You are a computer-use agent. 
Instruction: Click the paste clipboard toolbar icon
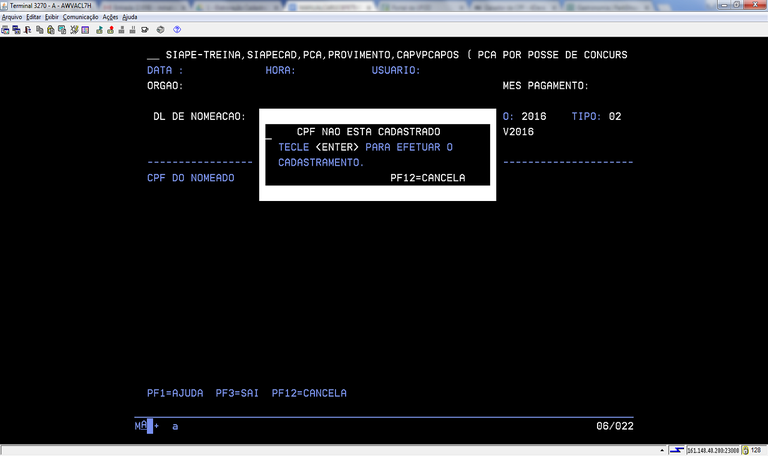pos(50,30)
